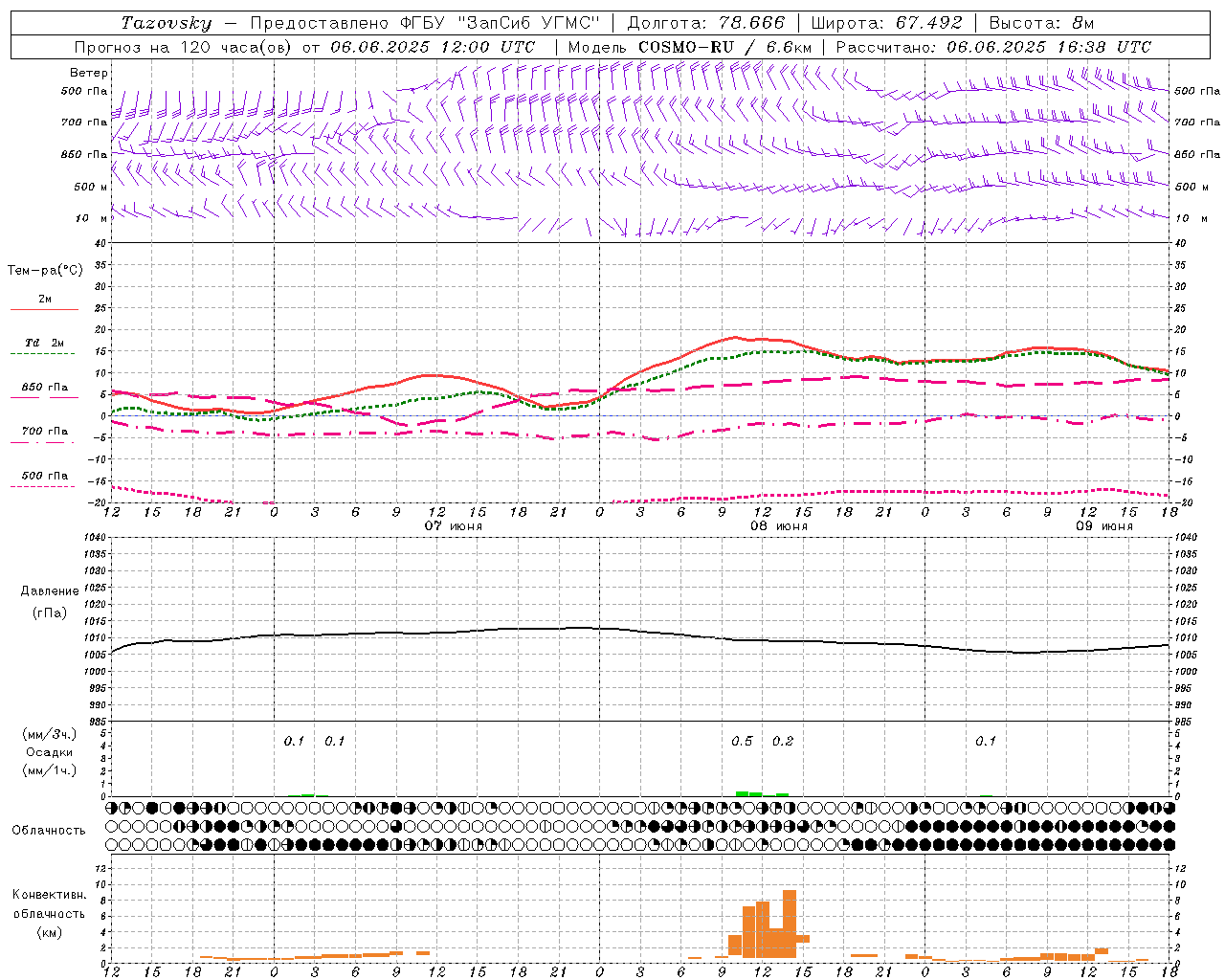Screen dimensions: 1225x980
Task: Click the "500 м" wind level label on left axis
Action: [x=91, y=187]
